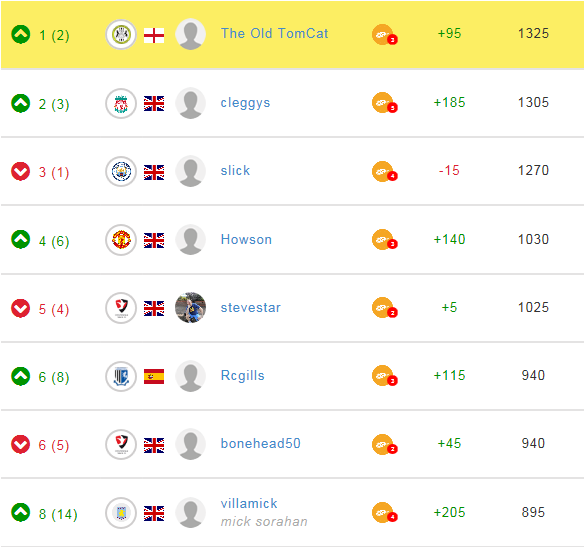Select the +185 points change for cleggys
This screenshot has height=547, width=584.
(449, 102)
